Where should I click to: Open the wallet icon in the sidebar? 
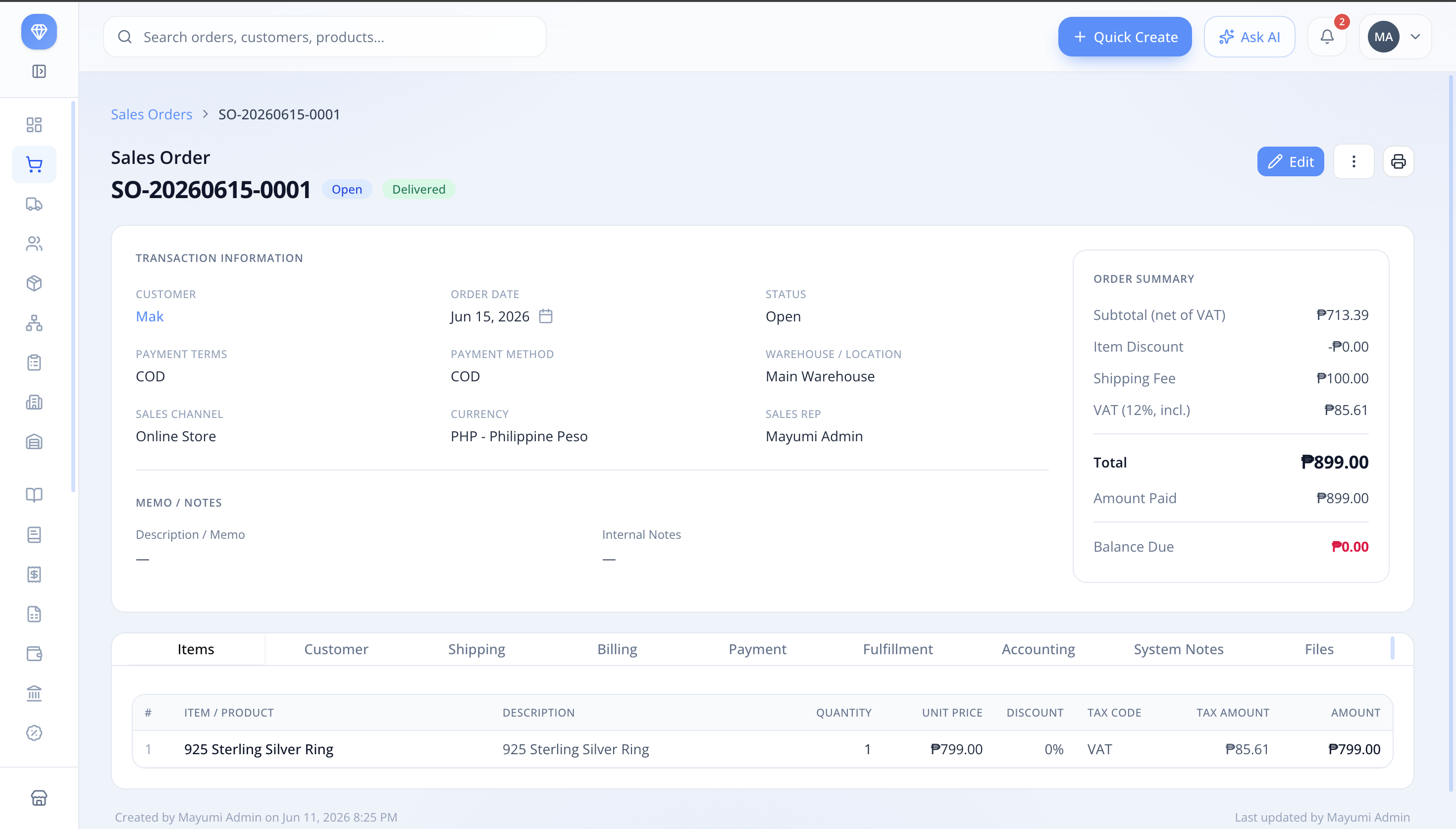coord(34,654)
